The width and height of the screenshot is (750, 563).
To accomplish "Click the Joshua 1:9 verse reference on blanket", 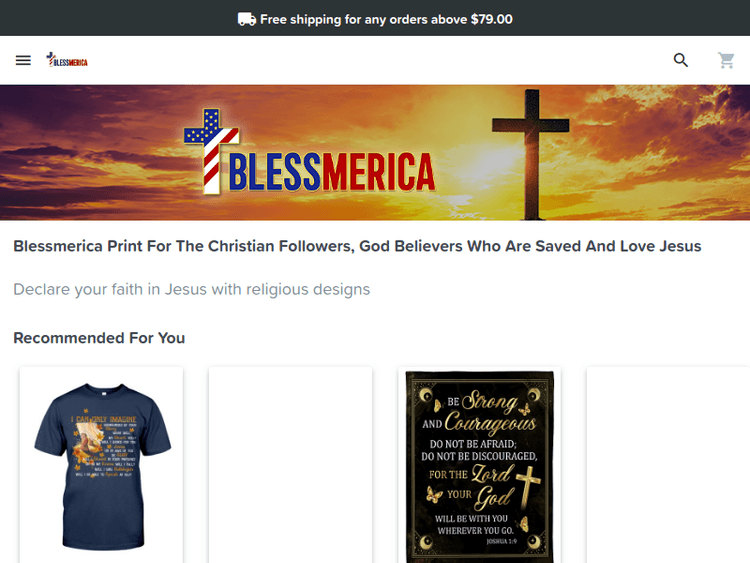I will [x=501, y=541].
